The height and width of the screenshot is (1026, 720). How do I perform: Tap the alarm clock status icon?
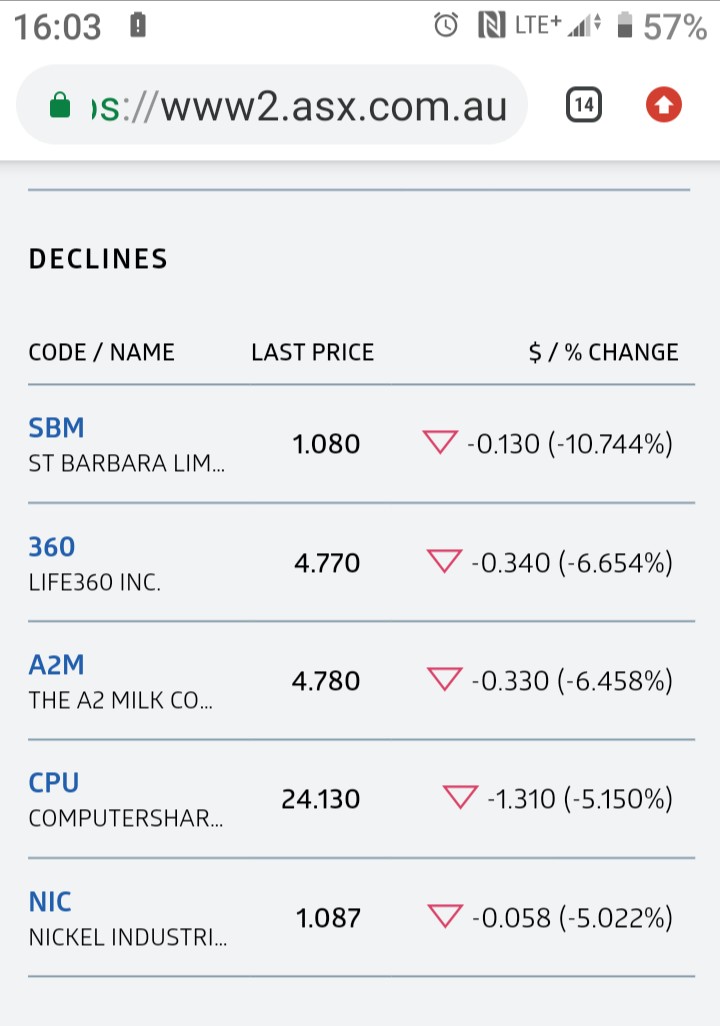pyautogui.click(x=446, y=26)
